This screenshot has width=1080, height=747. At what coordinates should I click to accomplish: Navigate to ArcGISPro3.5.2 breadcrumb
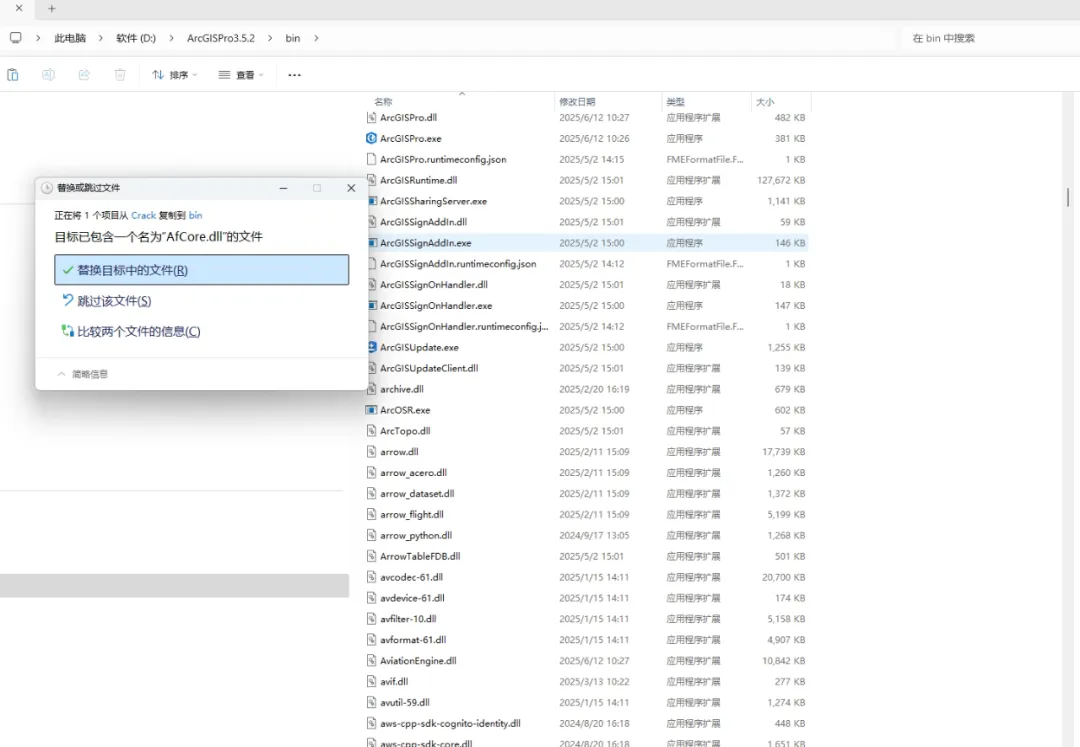point(220,38)
